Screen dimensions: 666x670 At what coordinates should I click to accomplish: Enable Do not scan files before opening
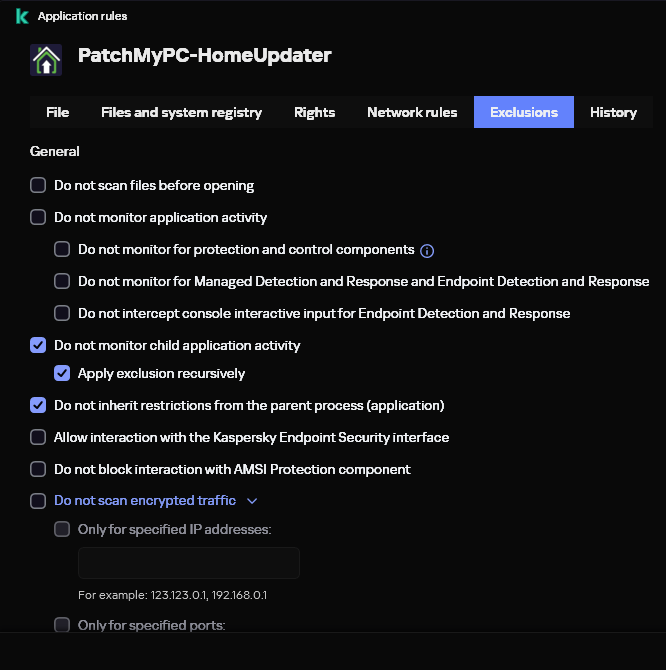tap(38, 185)
